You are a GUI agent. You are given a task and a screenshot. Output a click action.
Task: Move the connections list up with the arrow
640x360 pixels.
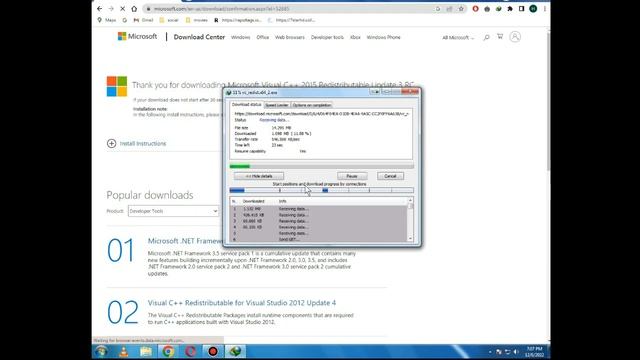[x=410, y=200]
